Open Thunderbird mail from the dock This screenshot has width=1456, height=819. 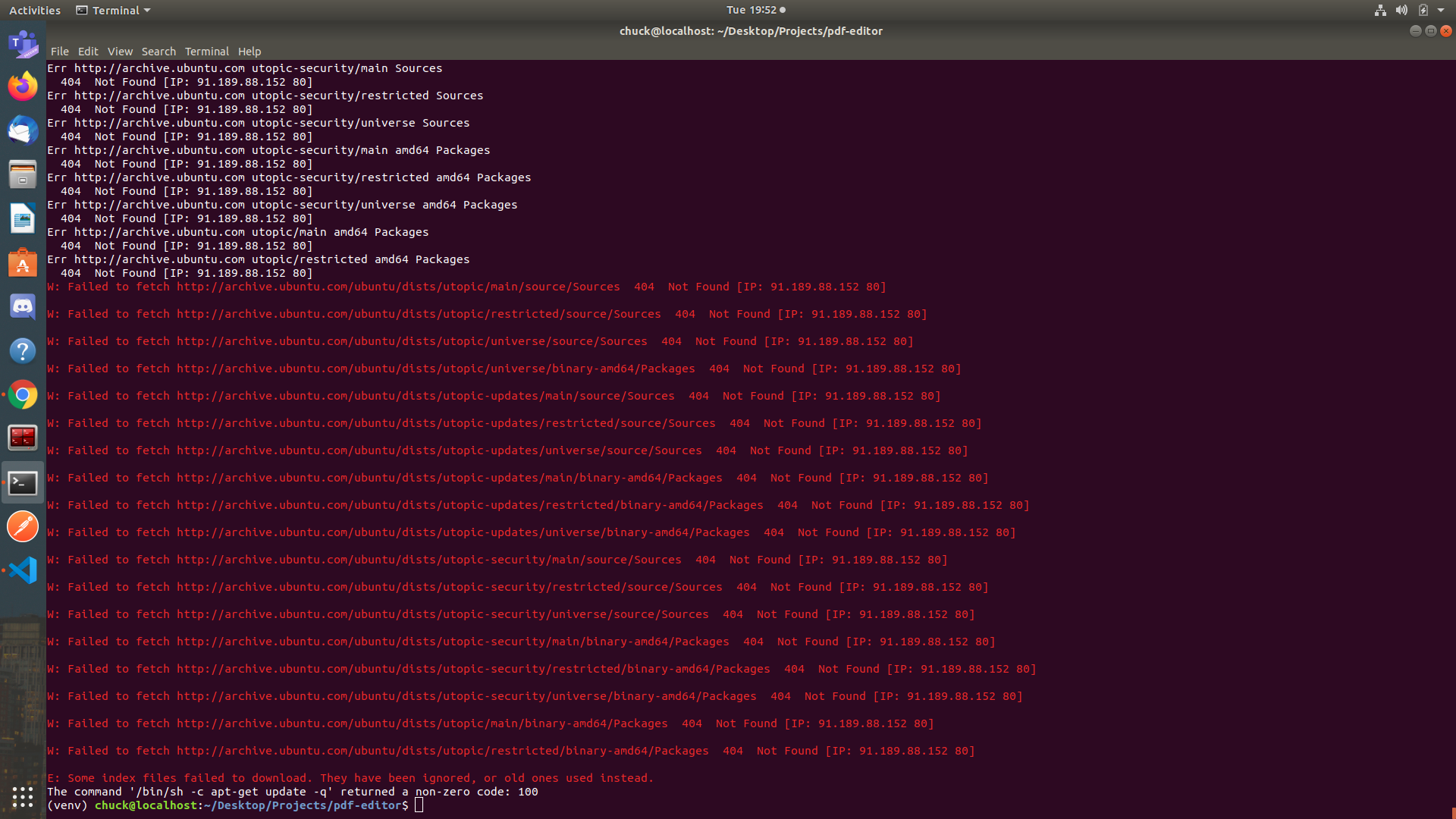tap(23, 130)
